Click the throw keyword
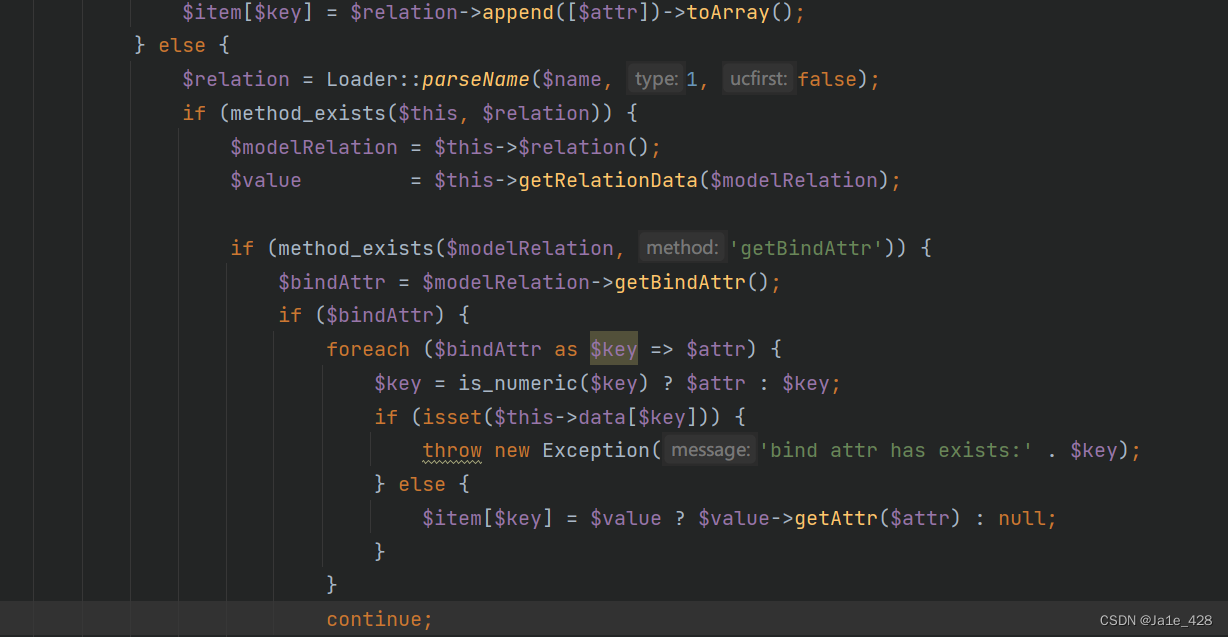The width and height of the screenshot is (1228, 637). [x=452, y=451]
